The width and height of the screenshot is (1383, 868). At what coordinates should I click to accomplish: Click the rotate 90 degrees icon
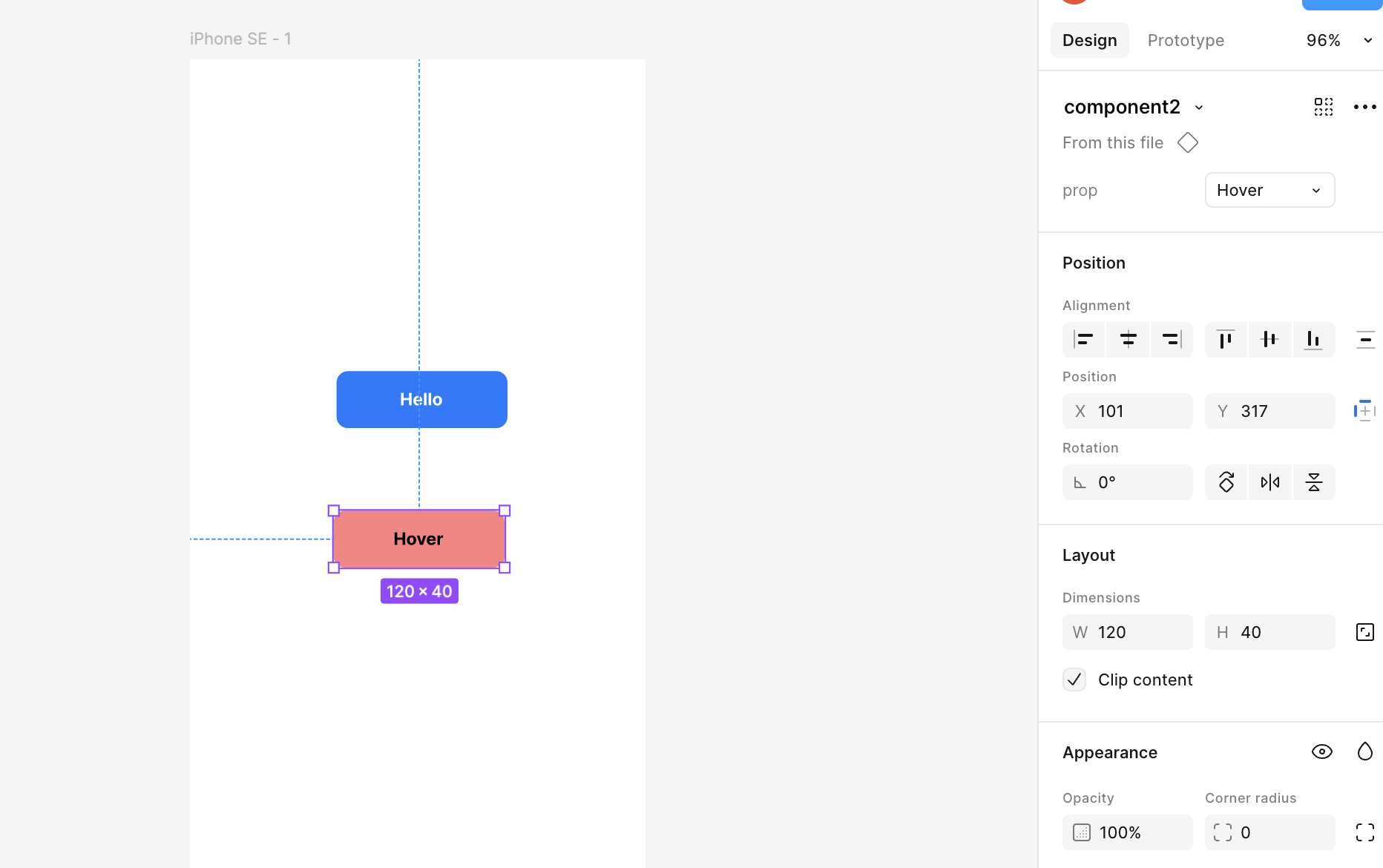1226,482
